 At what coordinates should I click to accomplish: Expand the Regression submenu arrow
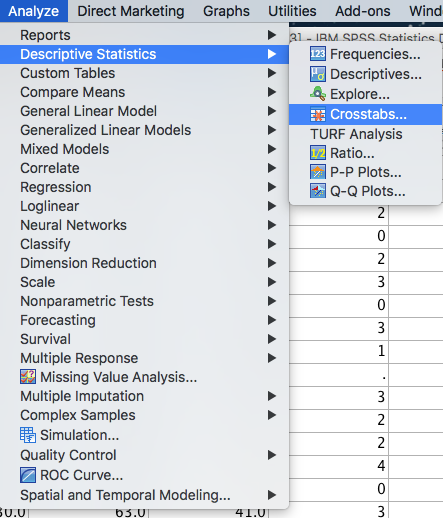[x=272, y=187]
